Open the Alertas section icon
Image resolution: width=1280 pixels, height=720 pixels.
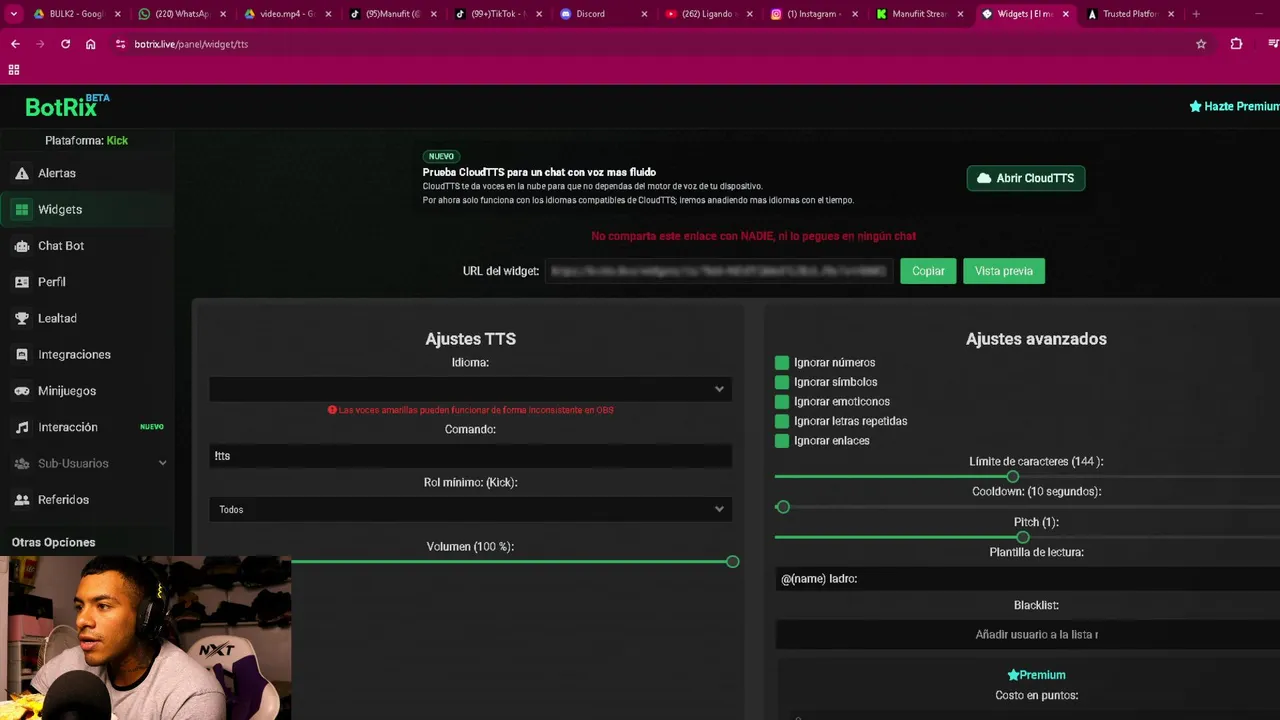coord(22,173)
